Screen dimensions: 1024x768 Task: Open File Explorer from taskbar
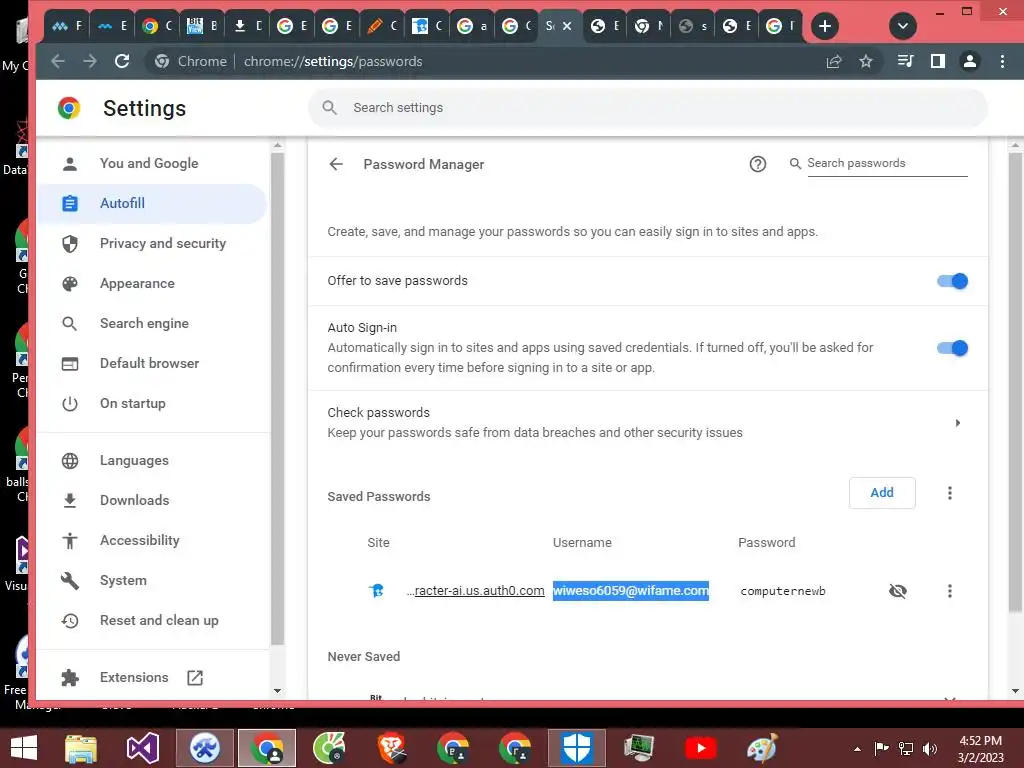point(81,748)
